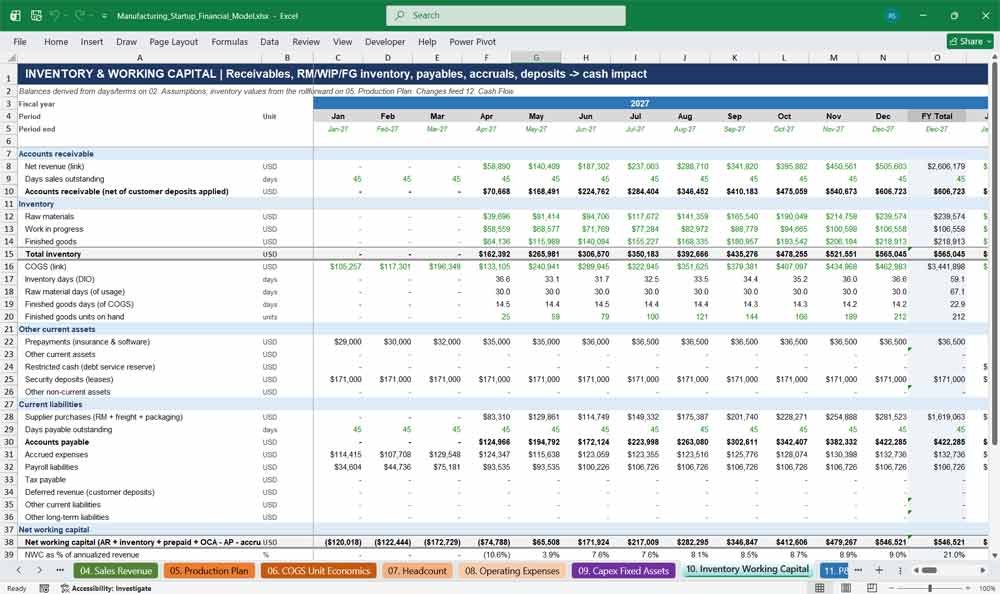The width and height of the screenshot is (1000, 594).
Task: Switch to Page Break Preview icon
Action: 871,588
